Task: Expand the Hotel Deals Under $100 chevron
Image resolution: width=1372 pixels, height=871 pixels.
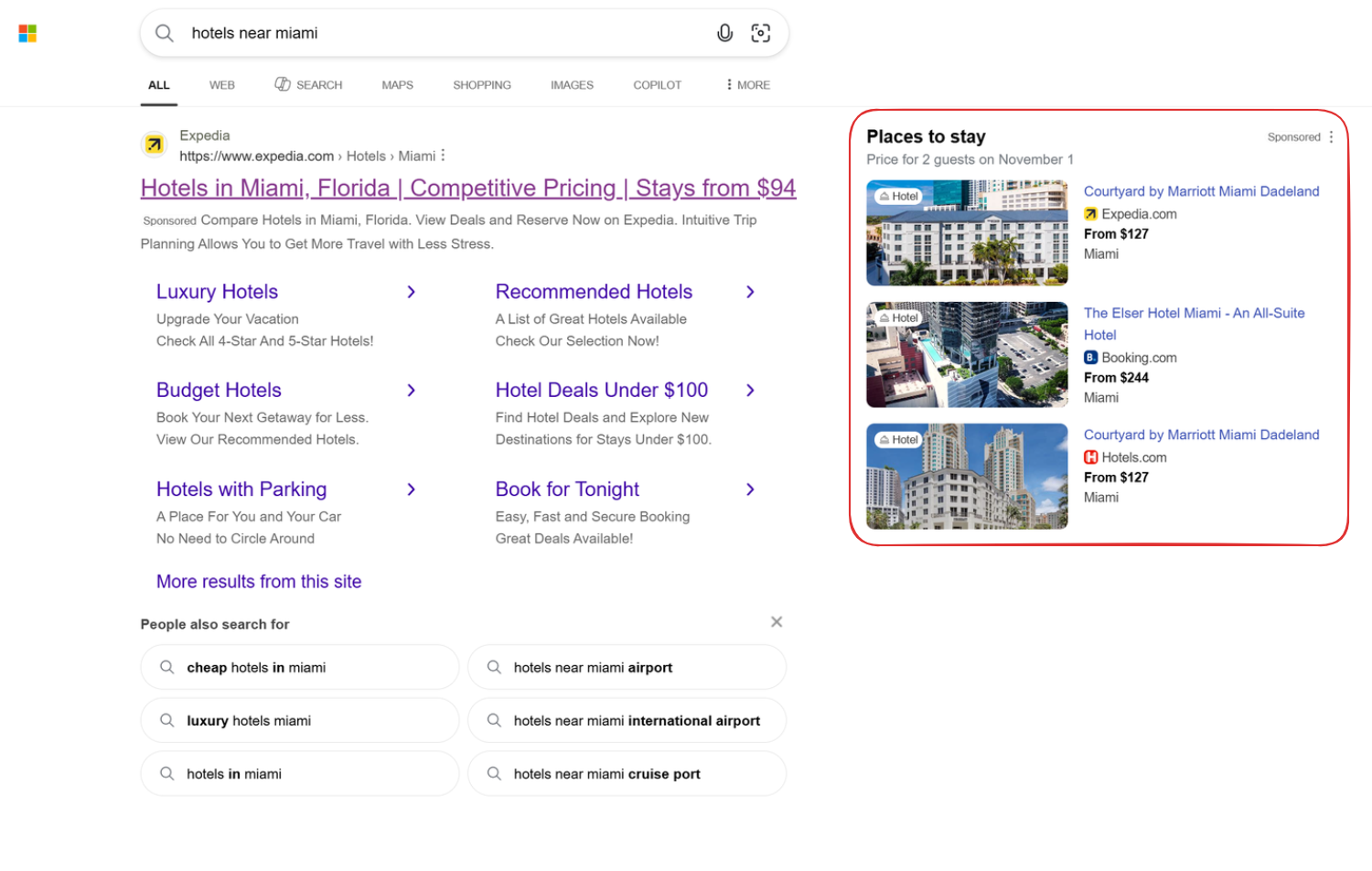Action: (x=751, y=391)
